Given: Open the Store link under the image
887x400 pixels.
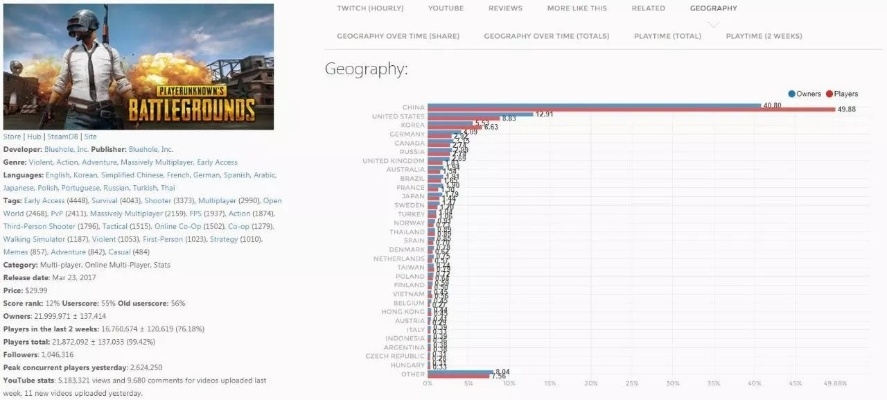Looking at the screenshot, I should (12, 136).
